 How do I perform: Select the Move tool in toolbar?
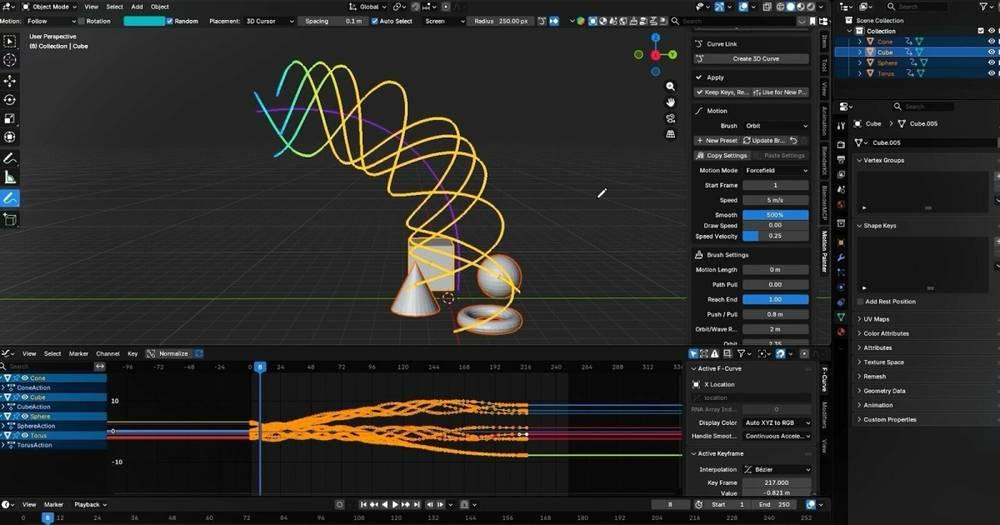click(x=10, y=81)
